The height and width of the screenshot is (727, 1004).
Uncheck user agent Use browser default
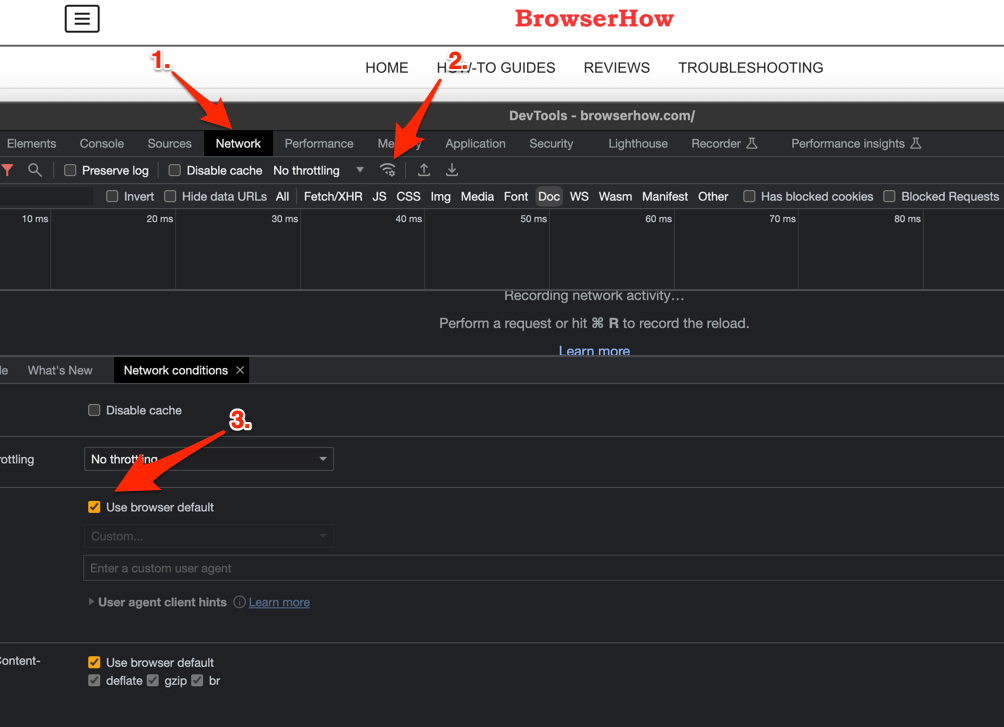click(x=94, y=507)
